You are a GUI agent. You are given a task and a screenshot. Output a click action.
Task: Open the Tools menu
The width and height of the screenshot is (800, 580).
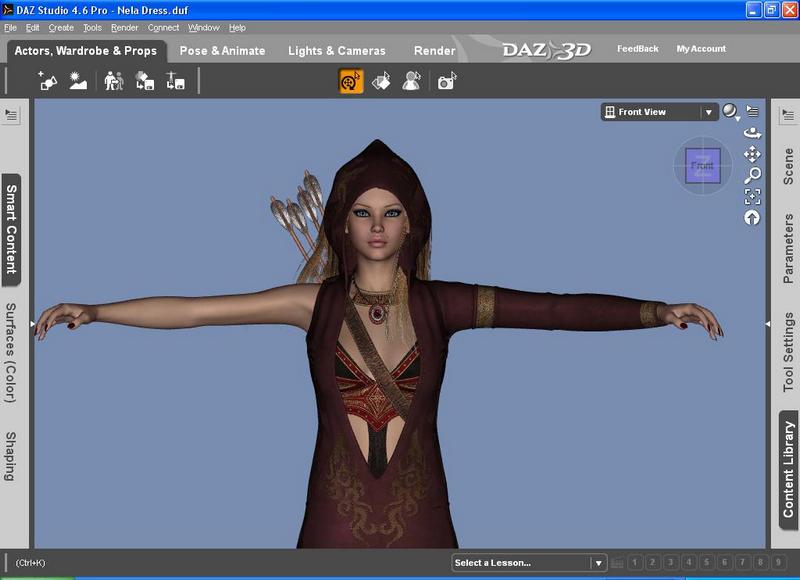click(x=92, y=28)
